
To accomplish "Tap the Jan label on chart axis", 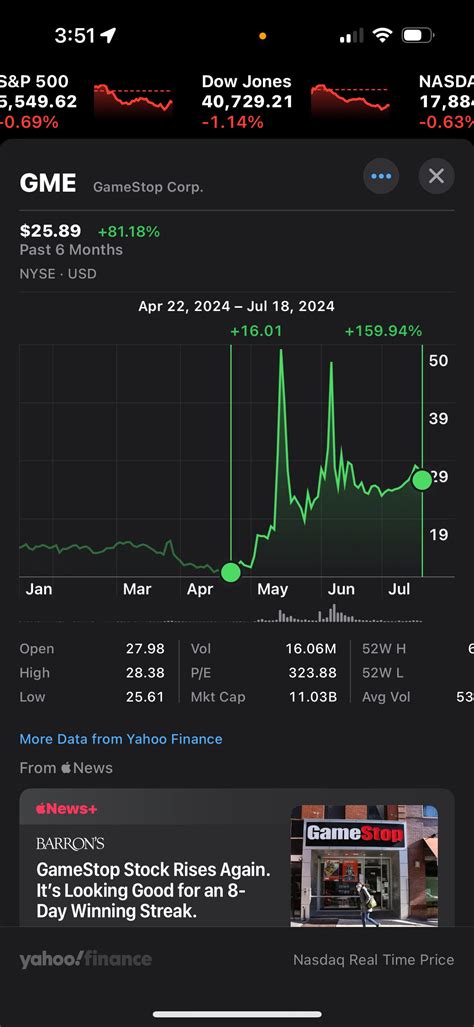I will (x=39, y=589).
